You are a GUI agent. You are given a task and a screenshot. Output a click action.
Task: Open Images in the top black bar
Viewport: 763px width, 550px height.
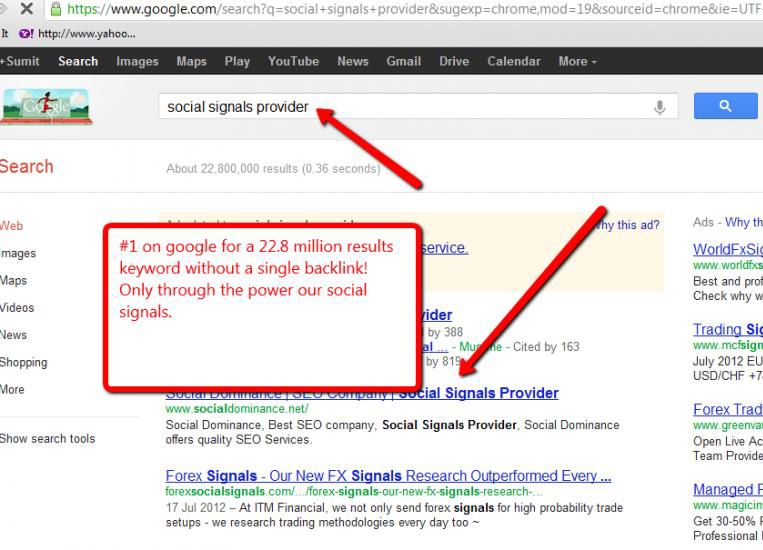click(137, 61)
